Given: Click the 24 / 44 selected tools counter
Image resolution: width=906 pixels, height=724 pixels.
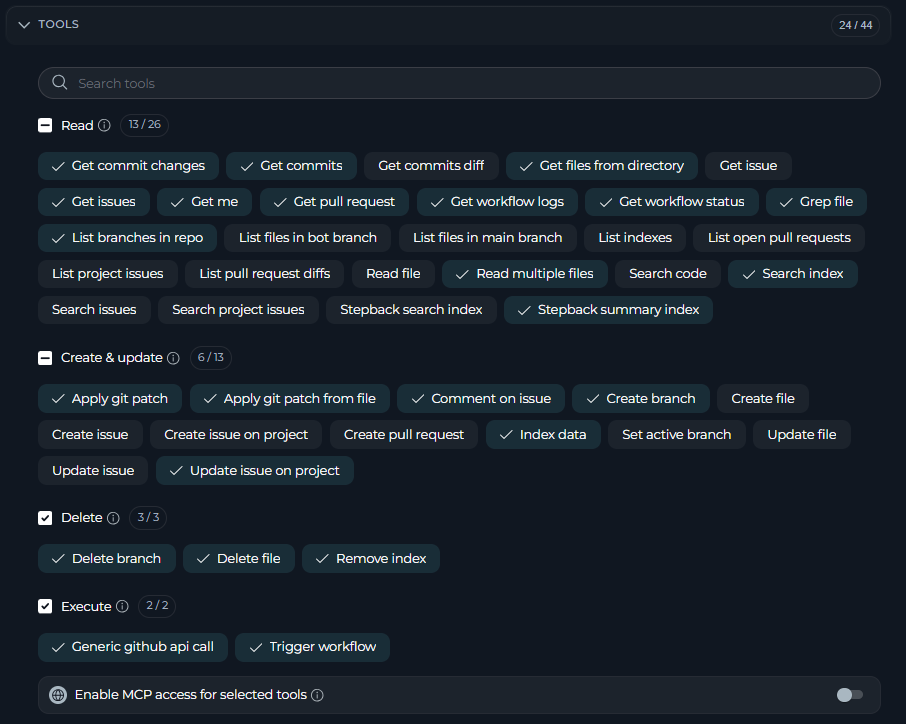Looking at the screenshot, I should coord(855,25).
